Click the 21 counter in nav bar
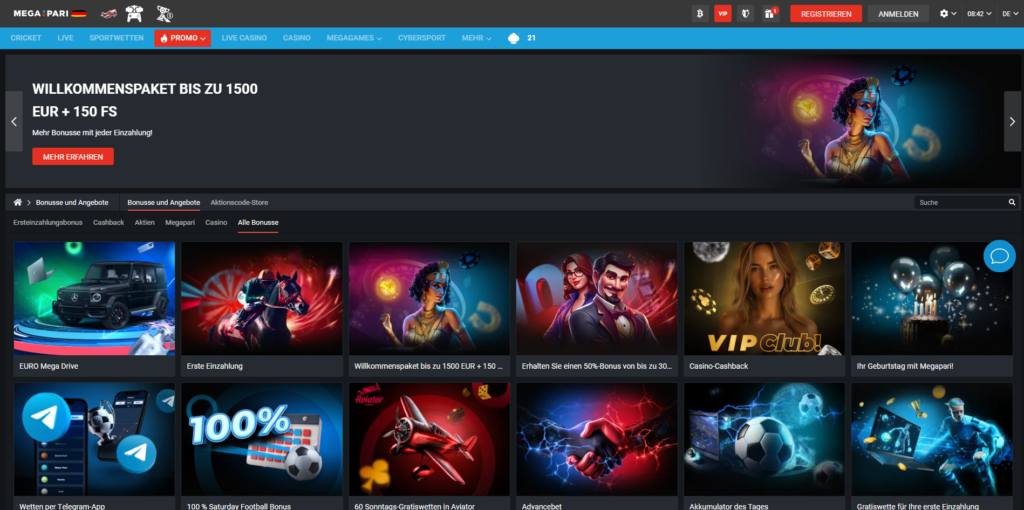The width and height of the screenshot is (1024, 510). pos(532,39)
